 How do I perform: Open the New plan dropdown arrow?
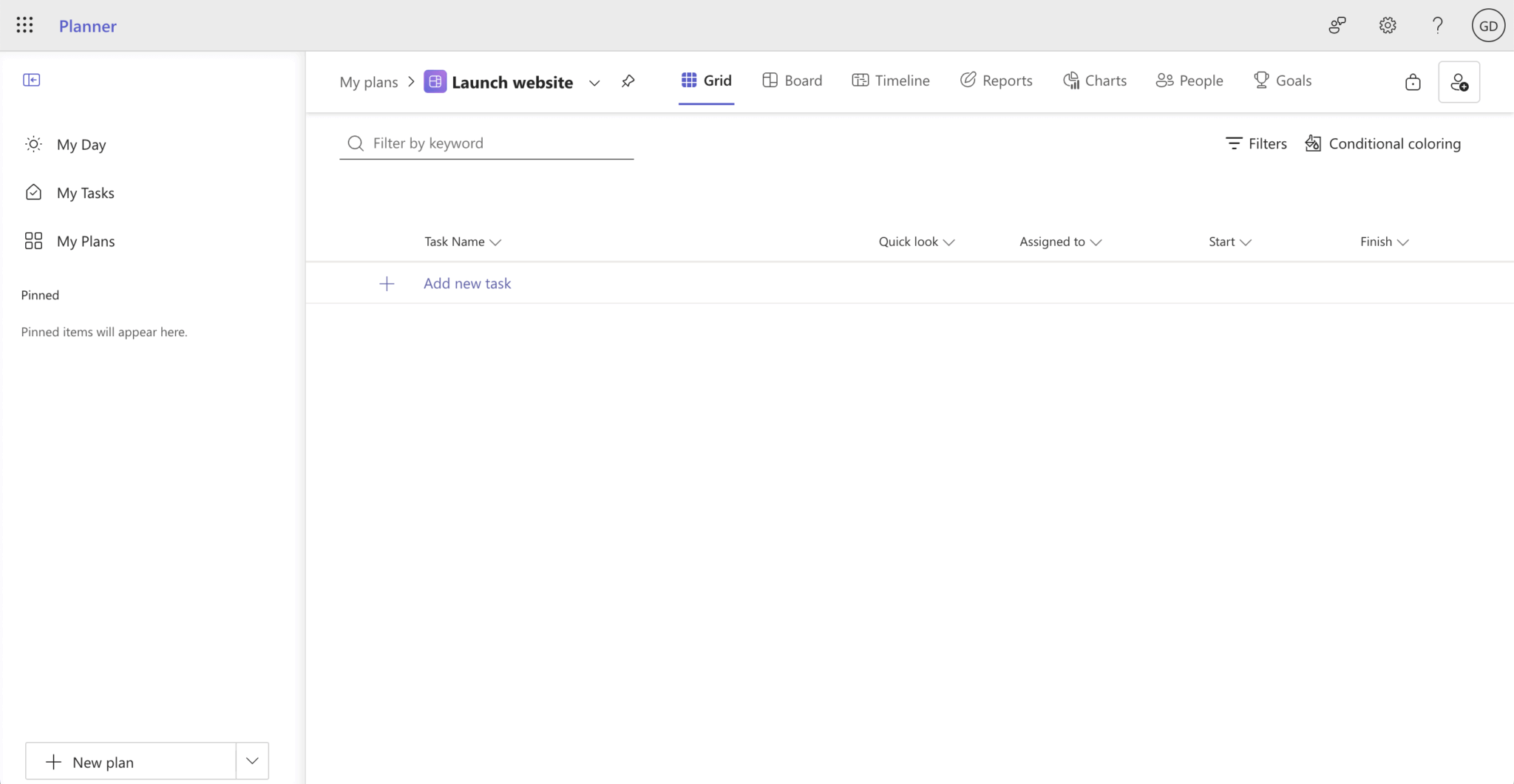(x=252, y=761)
